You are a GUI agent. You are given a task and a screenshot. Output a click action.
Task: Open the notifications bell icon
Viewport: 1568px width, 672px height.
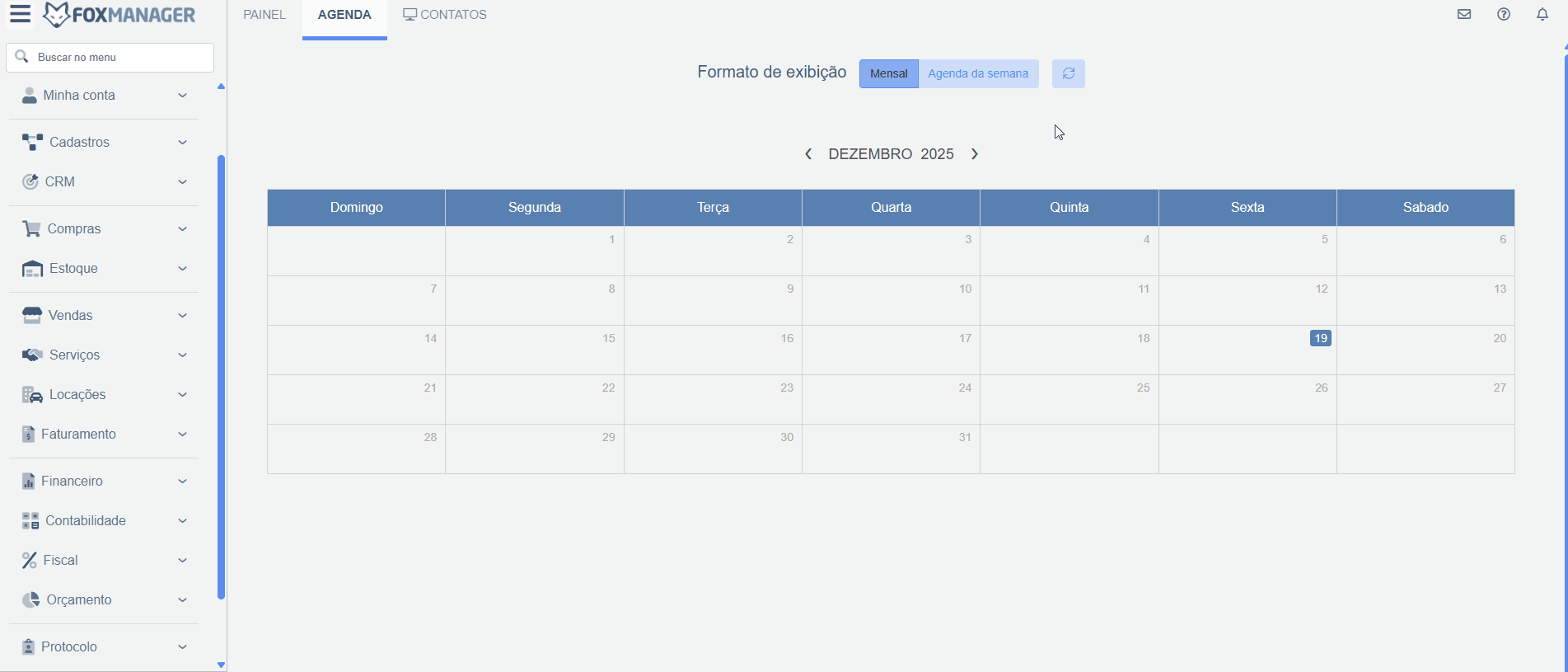coord(1542,14)
